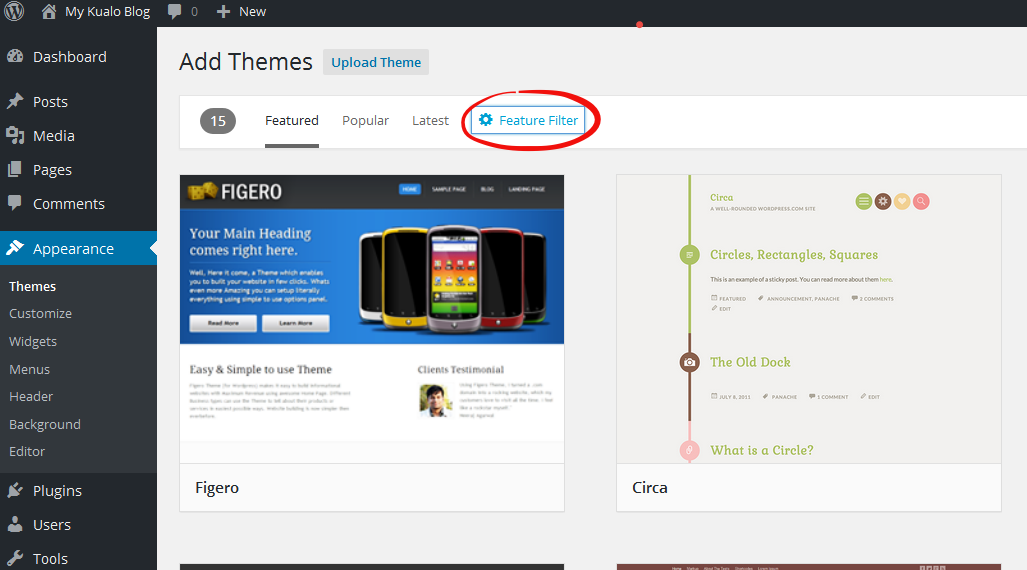The width and height of the screenshot is (1027, 570).
Task: Click the Circa theme name
Action: [x=650, y=487]
